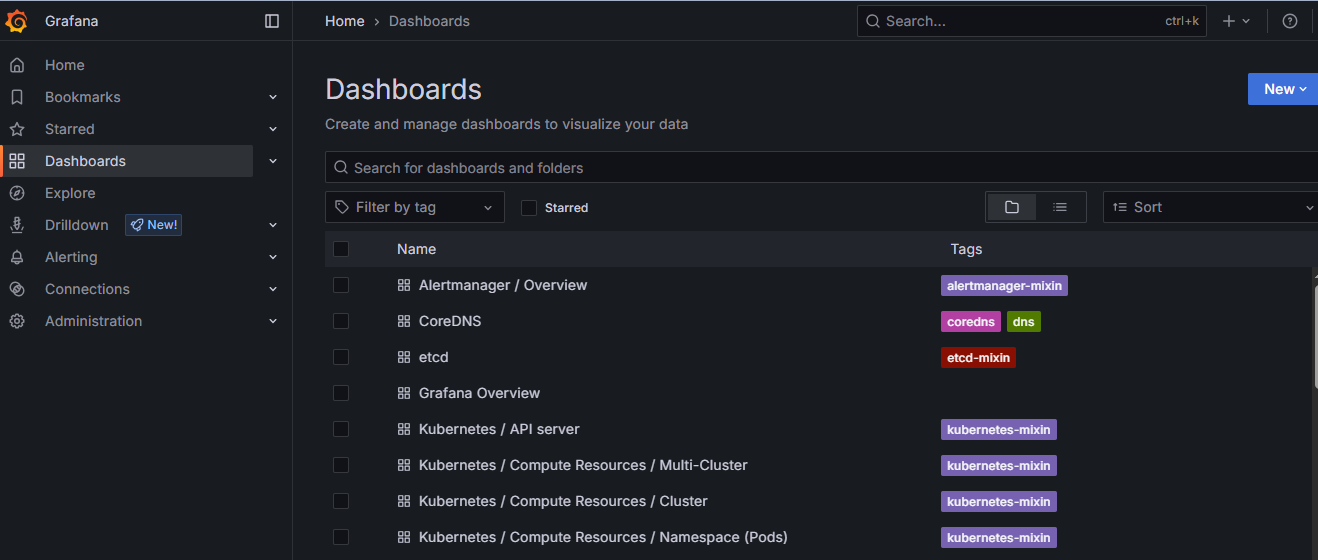Check the Multi-Cluster row checkbox
Screen dimensions: 1318x560
(x=341, y=465)
